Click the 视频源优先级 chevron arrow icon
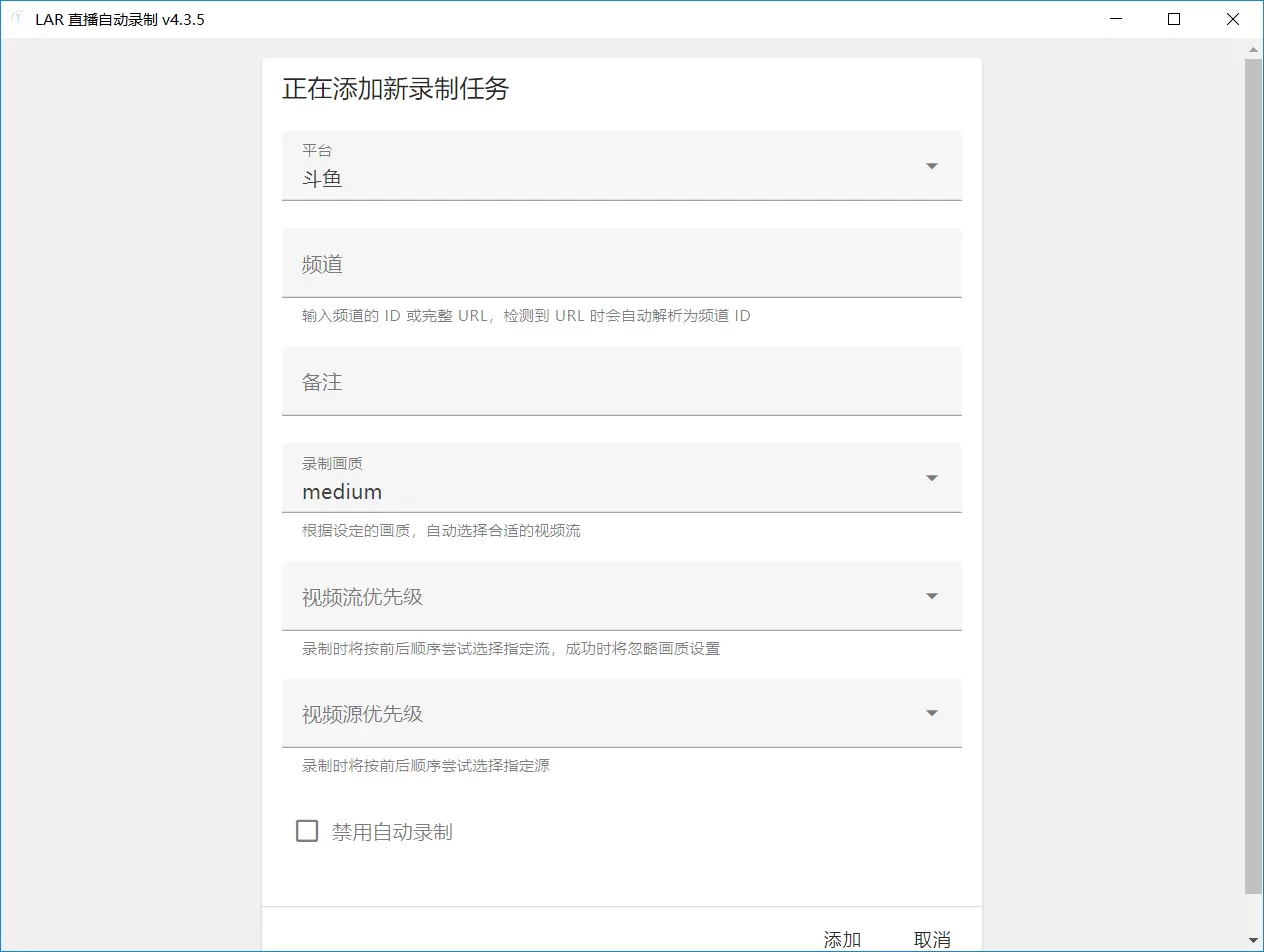 pos(930,713)
